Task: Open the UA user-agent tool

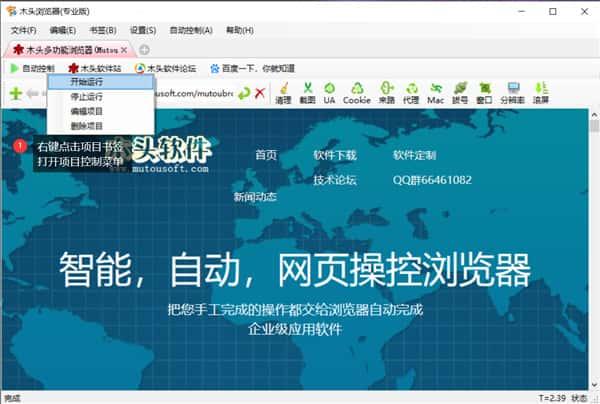Action: (x=329, y=92)
